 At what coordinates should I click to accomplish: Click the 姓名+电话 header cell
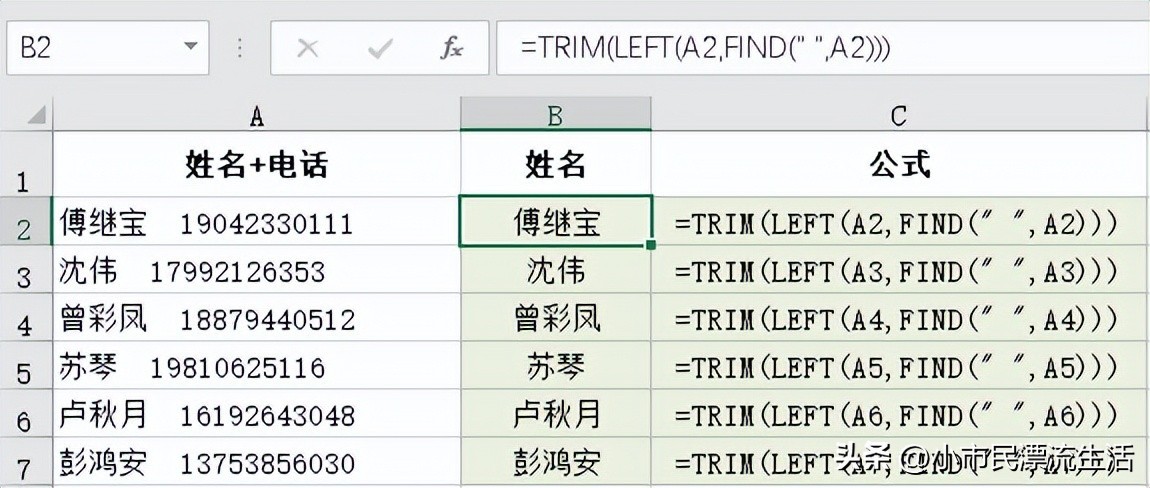(x=256, y=165)
